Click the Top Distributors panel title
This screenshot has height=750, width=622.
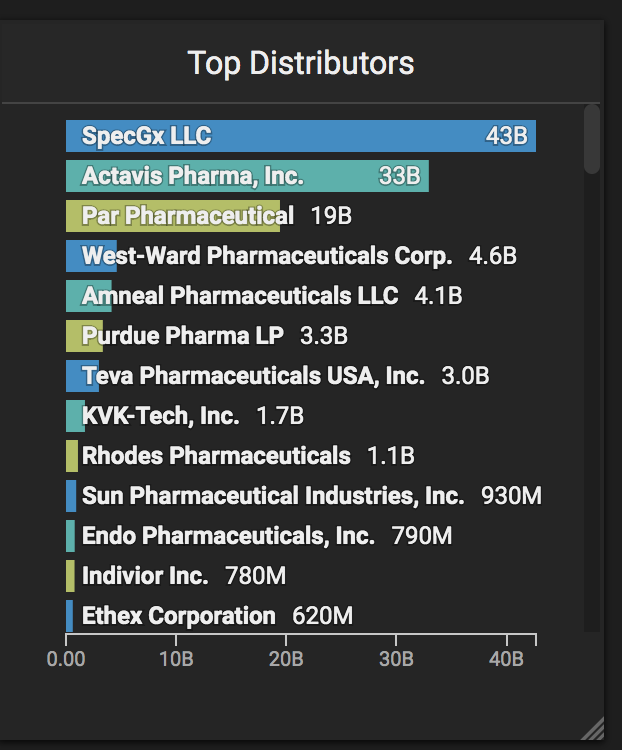click(301, 63)
